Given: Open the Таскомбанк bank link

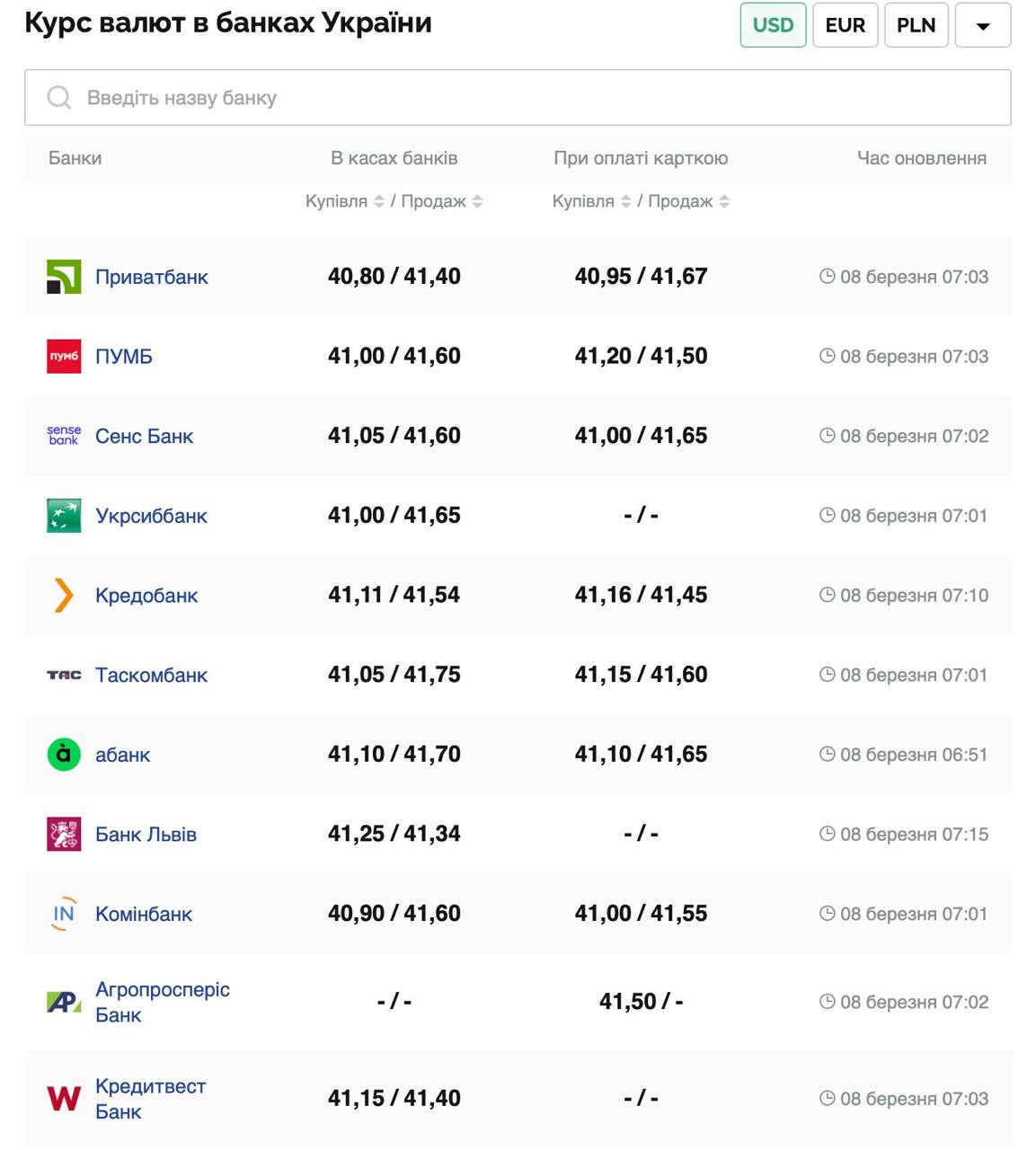Looking at the screenshot, I should tap(151, 675).
